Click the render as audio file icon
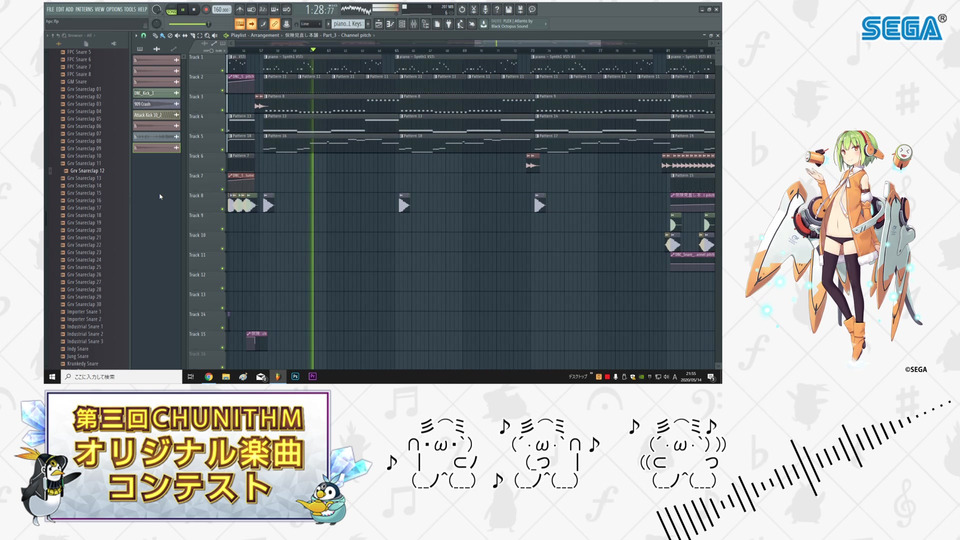 [x=520, y=9]
